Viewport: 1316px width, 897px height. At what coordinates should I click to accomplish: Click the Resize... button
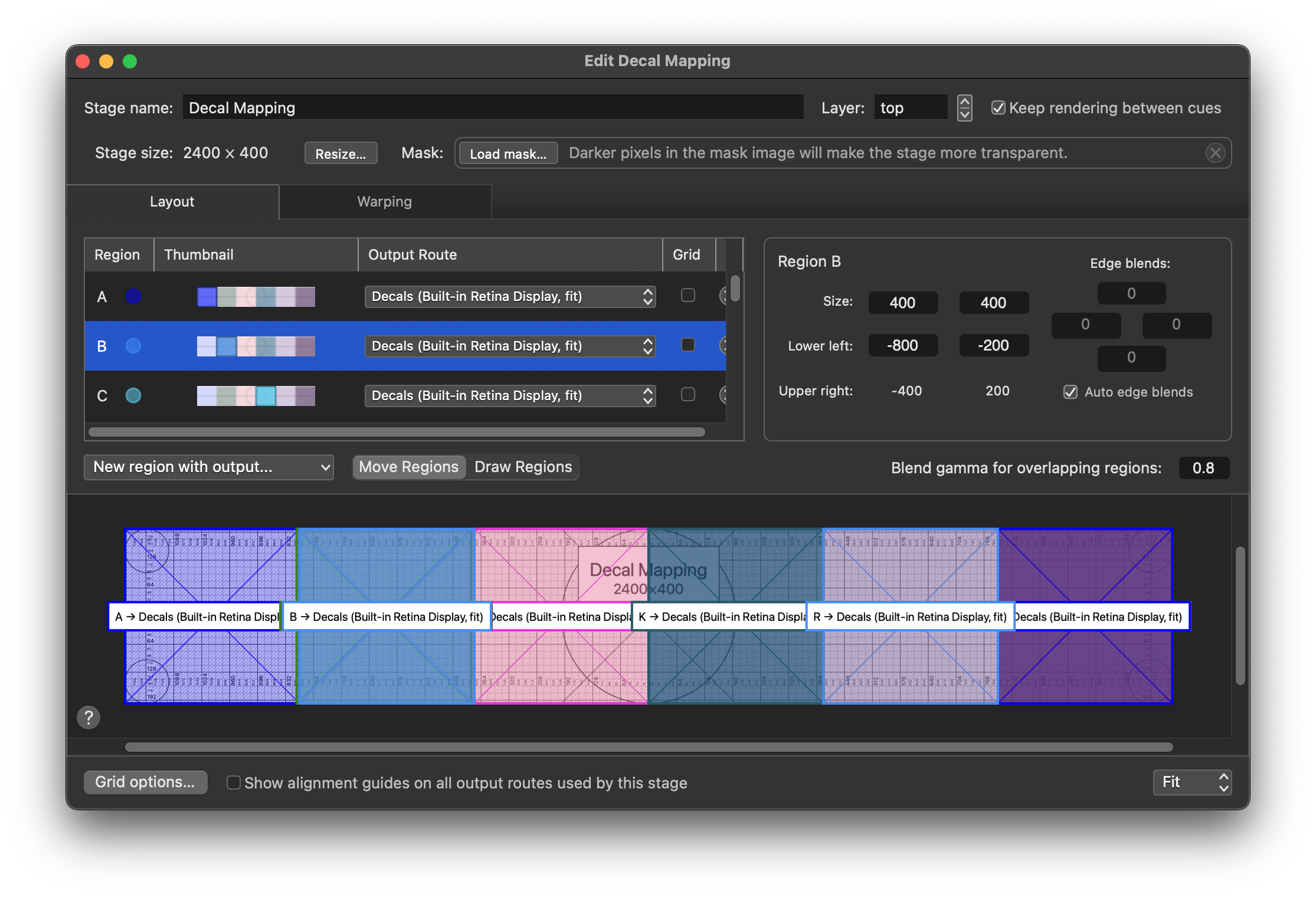[341, 153]
